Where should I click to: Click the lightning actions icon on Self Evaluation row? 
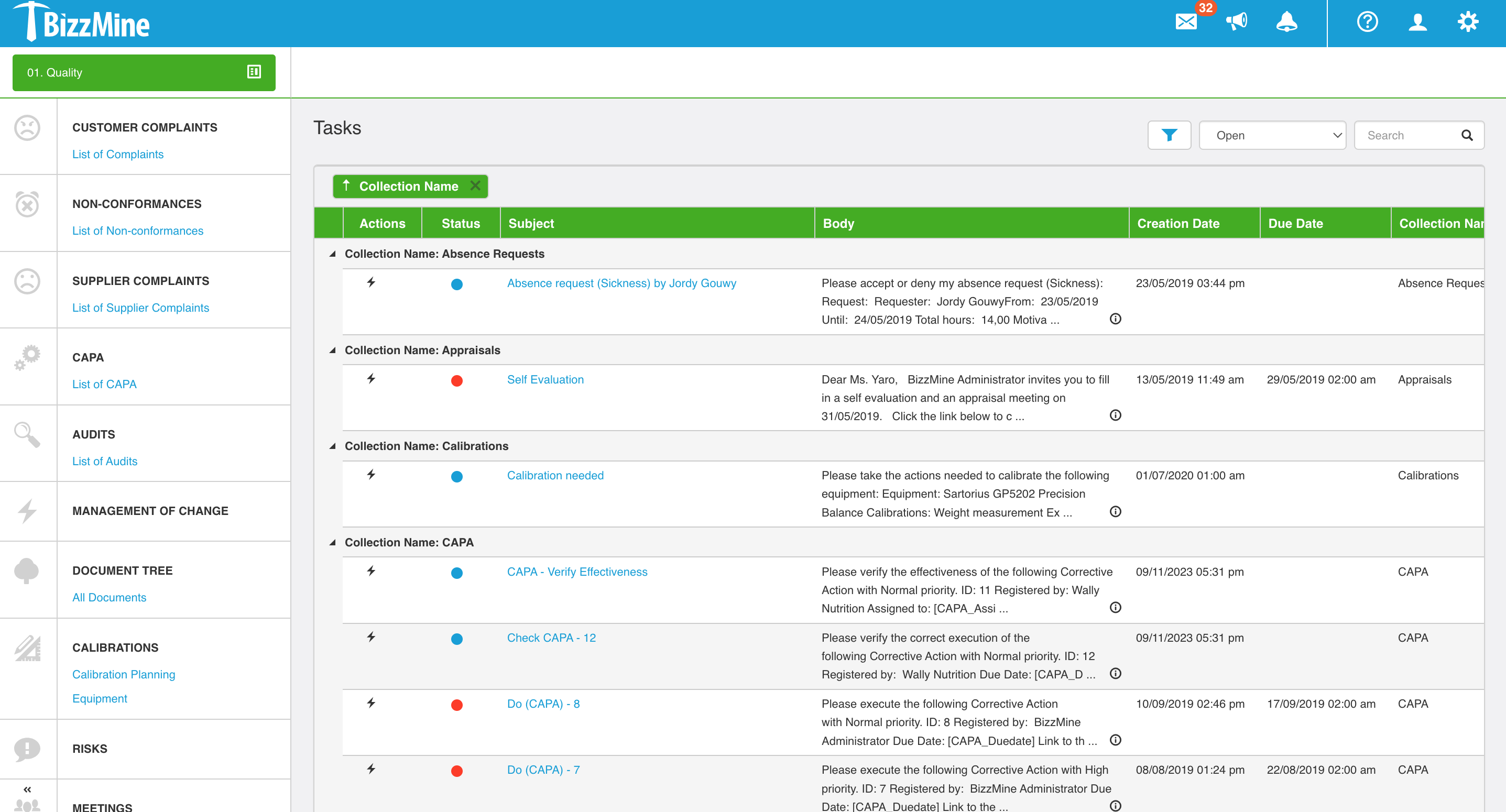pyautogui.click(x=370, y=380)
